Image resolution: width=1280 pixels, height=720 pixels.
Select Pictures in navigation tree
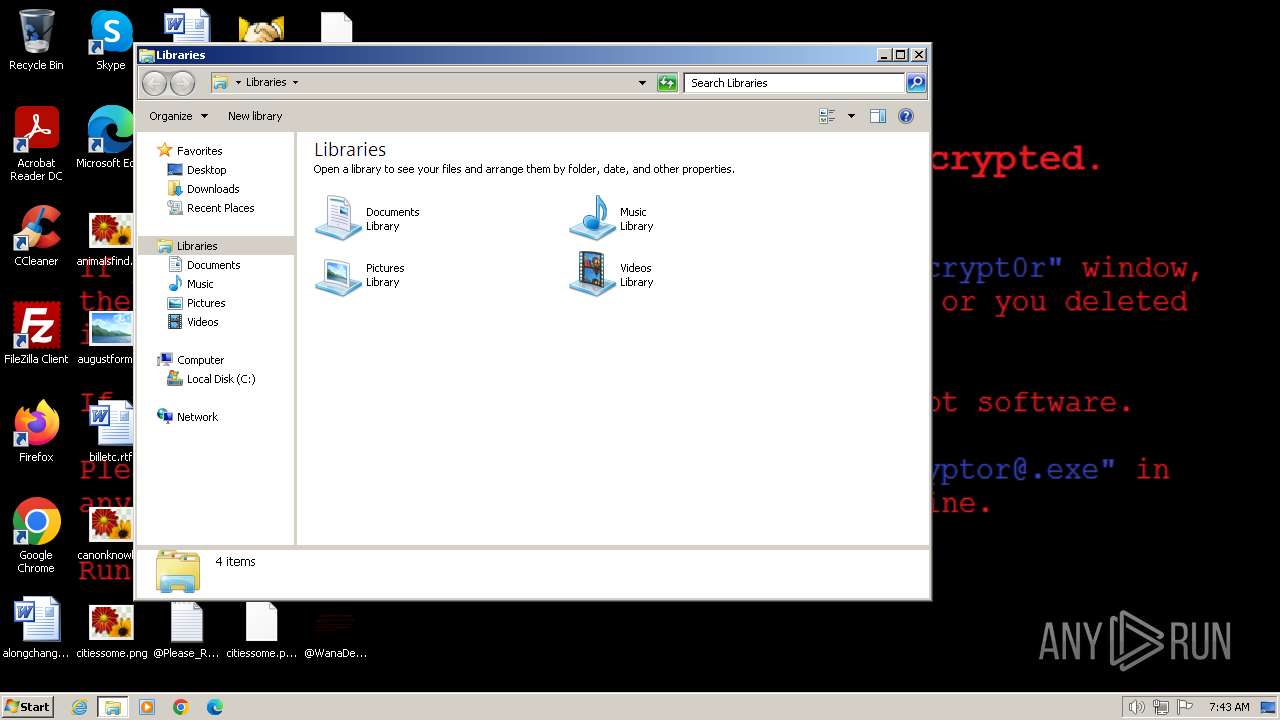206,303
